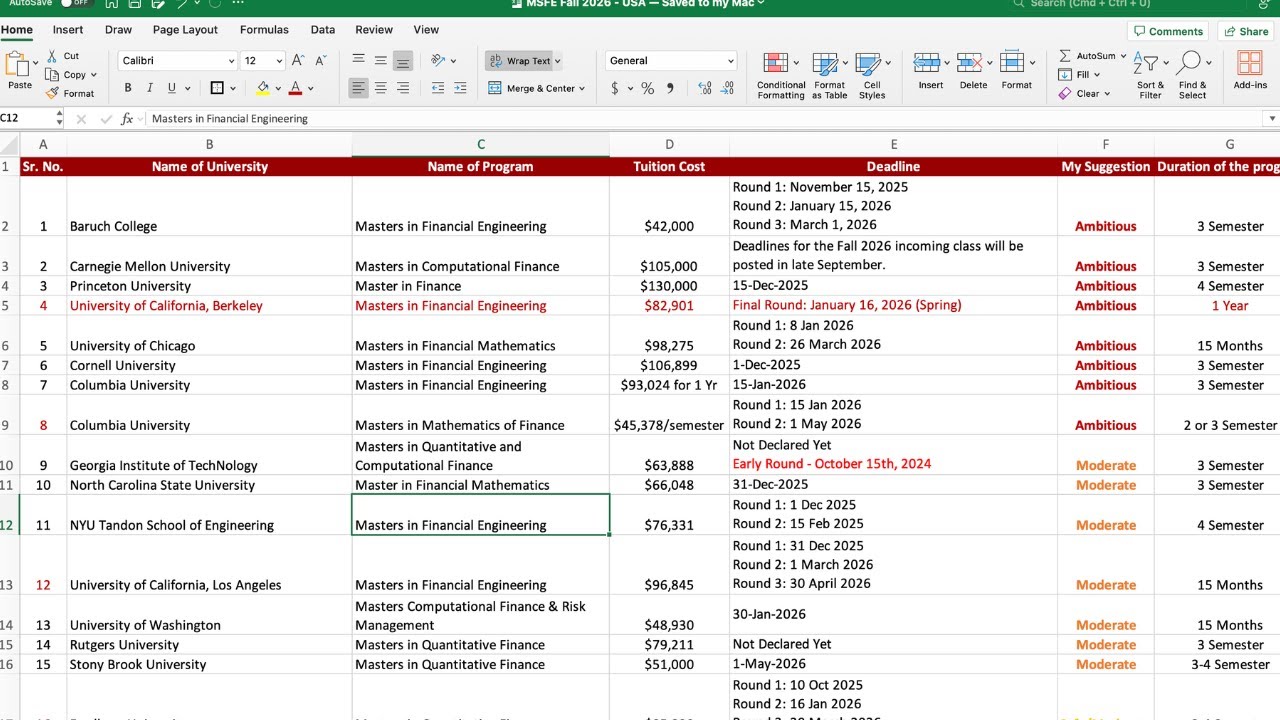This screenshot has width=1280, height=720.
Task: Switch to the Insert ribbon tab
Action: pos(68,30)
